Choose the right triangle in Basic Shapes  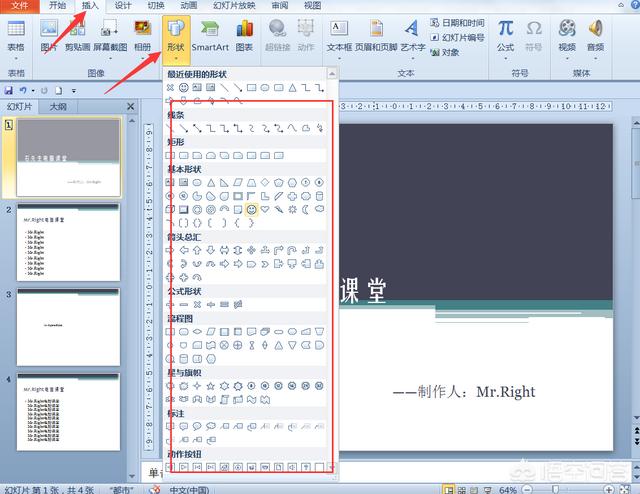(x=224, y=182)
